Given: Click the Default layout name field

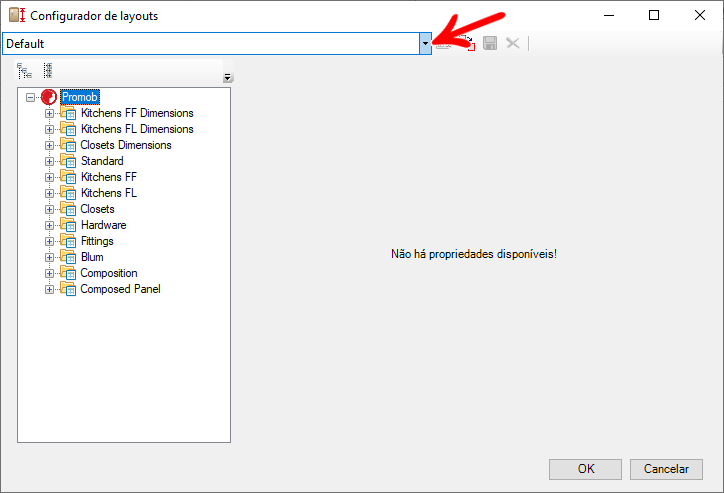Looking at the screenshot, I should pyautogui.click(x=211, y=44).
